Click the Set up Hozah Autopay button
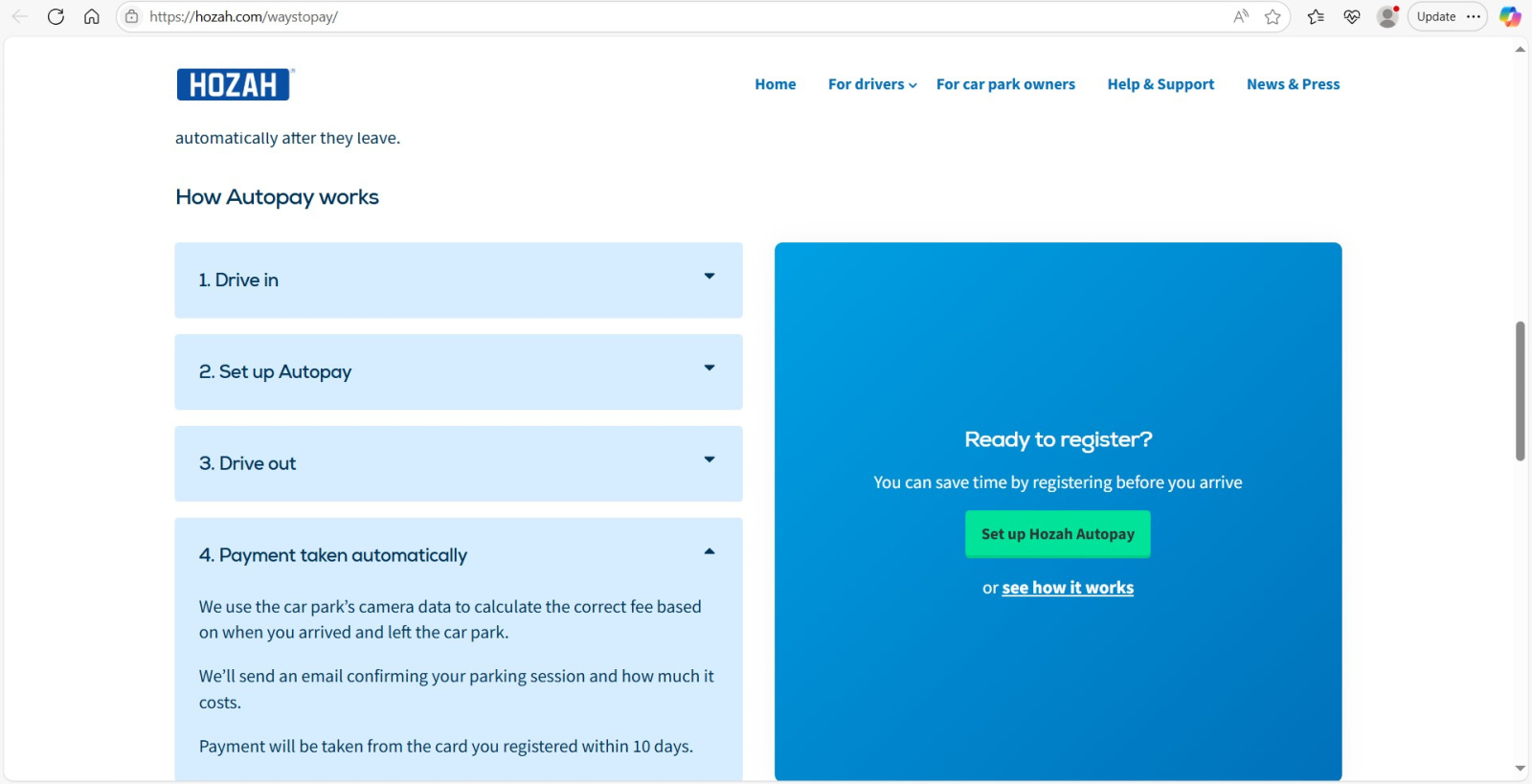The height and width of the screenshot is (784, 1532). 1058,534
